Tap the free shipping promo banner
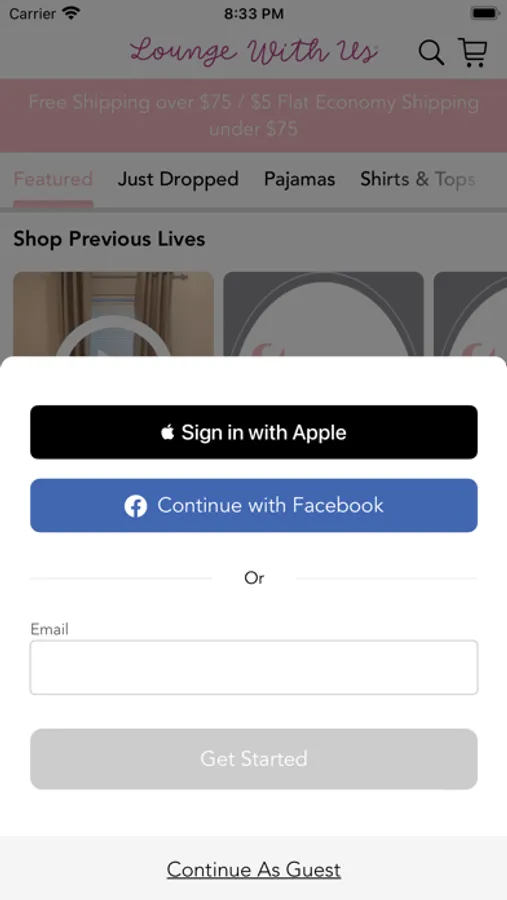The height and width of the screenshot is (900, 507). [254, 115]
